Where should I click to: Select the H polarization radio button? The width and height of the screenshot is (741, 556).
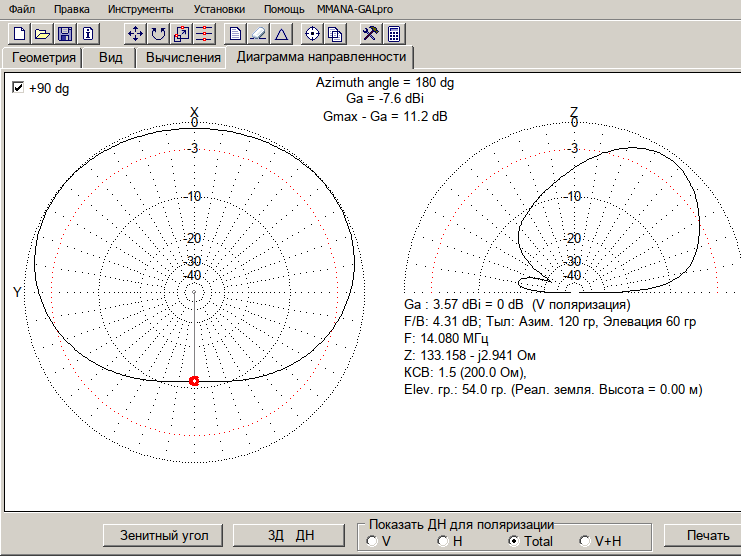coord(443,541)
